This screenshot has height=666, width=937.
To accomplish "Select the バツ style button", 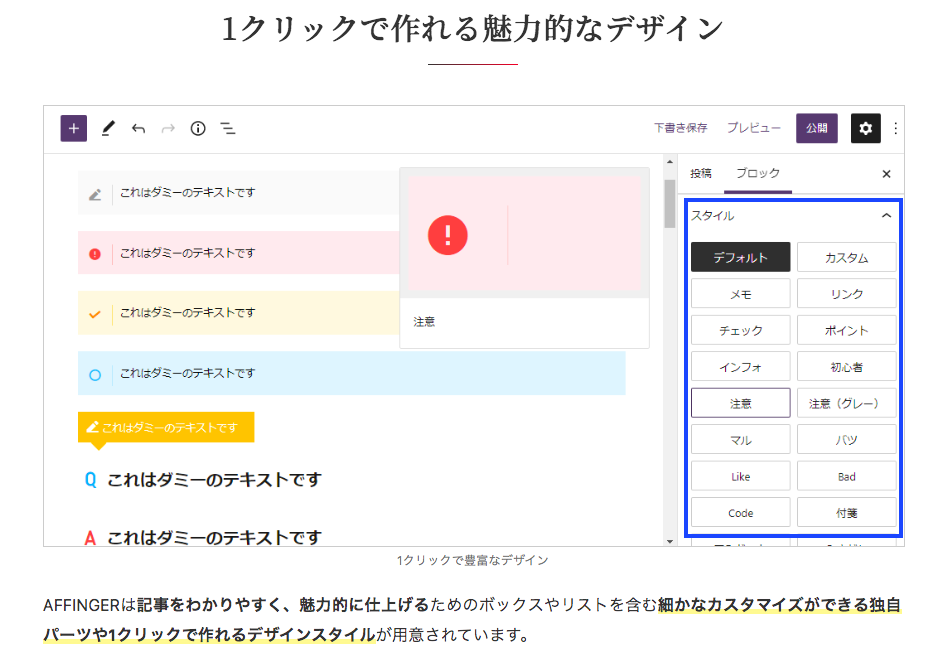I will click(x=846, y=440).
